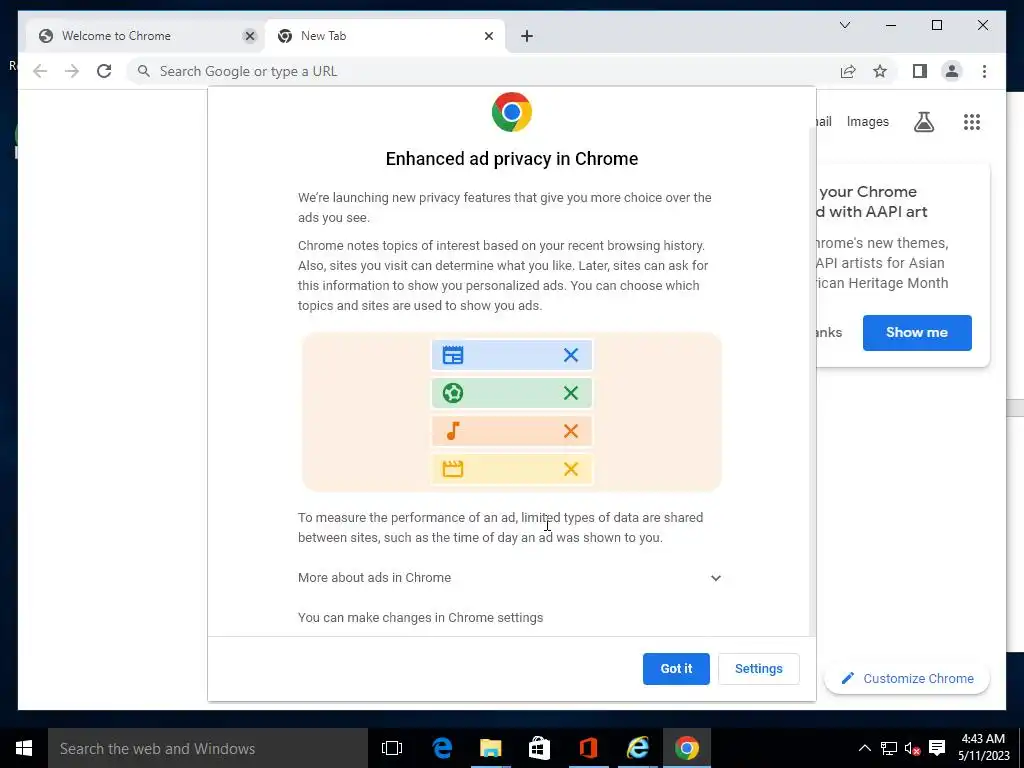
Task: Close the New Tab tab
Action: [488, 36]
